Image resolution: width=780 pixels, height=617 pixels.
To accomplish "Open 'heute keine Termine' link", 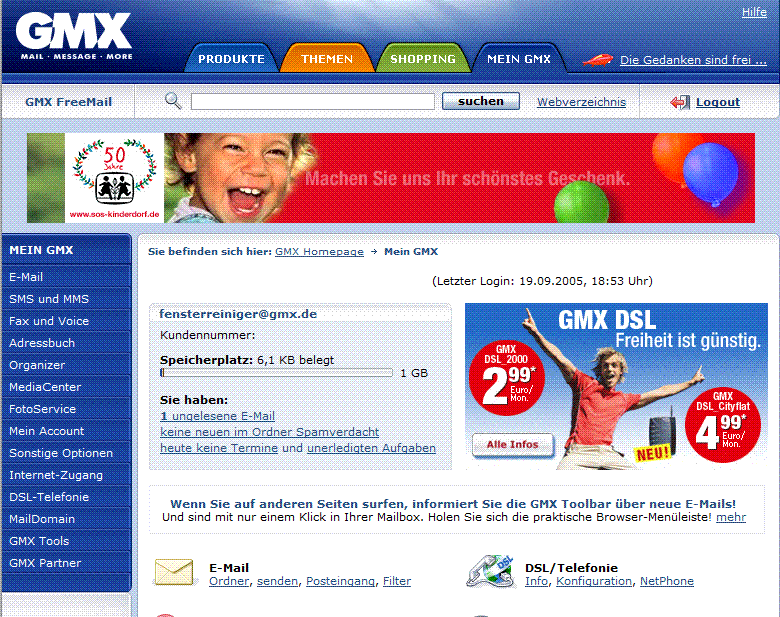I will coord(219,448).
